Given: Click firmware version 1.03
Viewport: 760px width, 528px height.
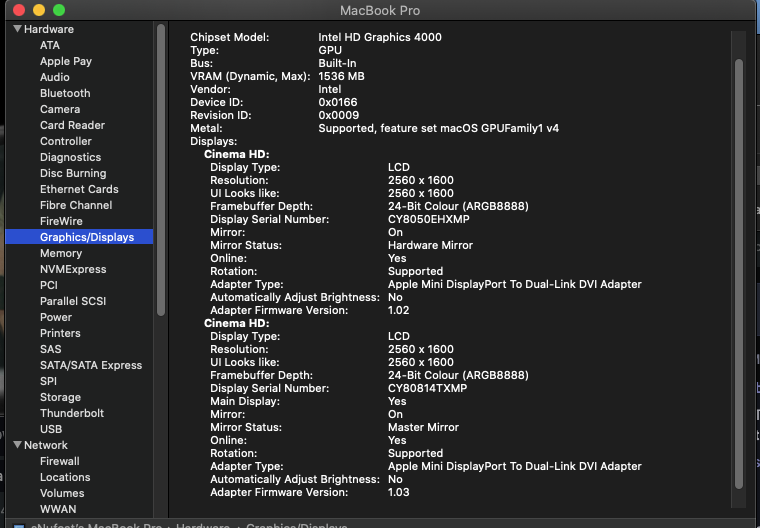Looking at the screenshot, I should pyautogui.click(x=398, y=492).
